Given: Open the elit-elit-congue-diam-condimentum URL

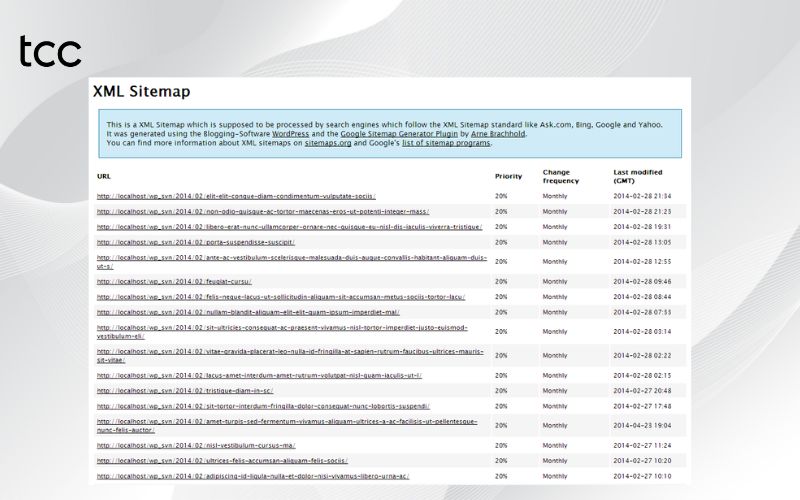Looking at the screenshot, I should pyautogui.click(x=236, y=196).
